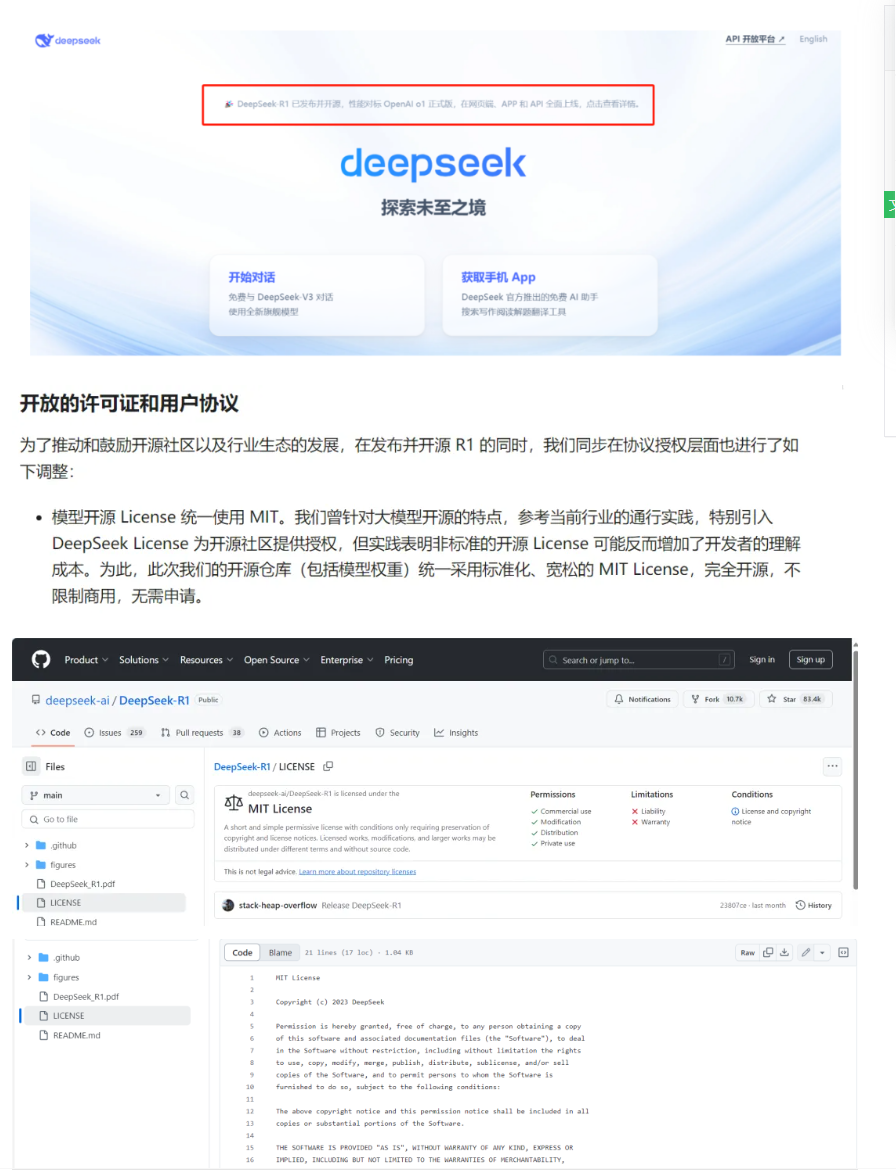Open the symbols panel icon at far right
This screenshot has height=1175, width=896.
click(844, 952)
